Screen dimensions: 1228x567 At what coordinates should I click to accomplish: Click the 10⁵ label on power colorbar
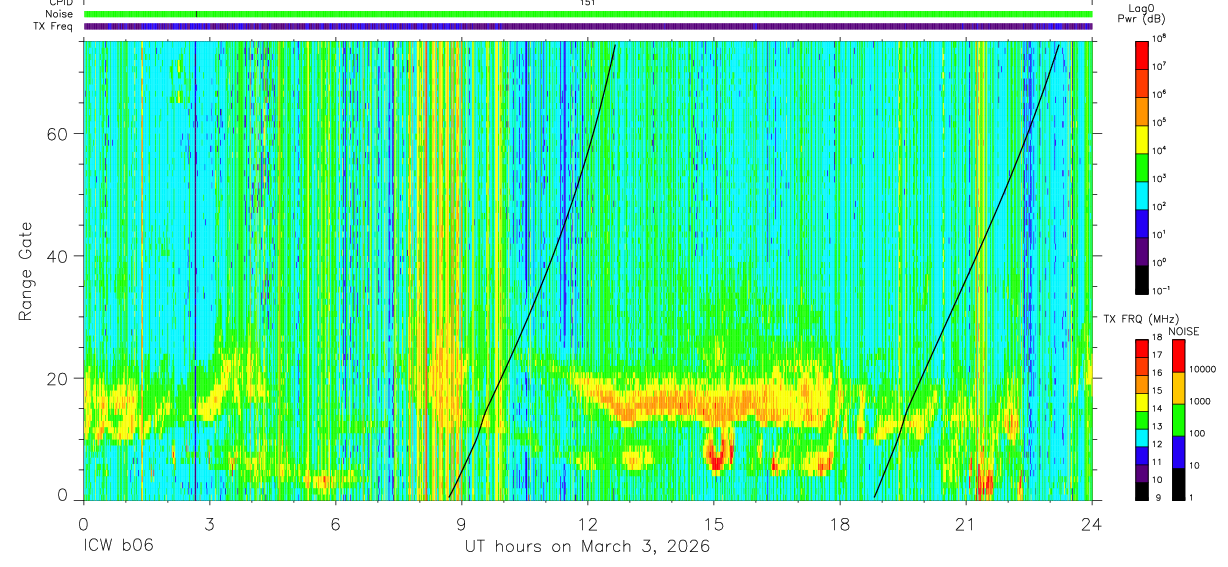1160,121
